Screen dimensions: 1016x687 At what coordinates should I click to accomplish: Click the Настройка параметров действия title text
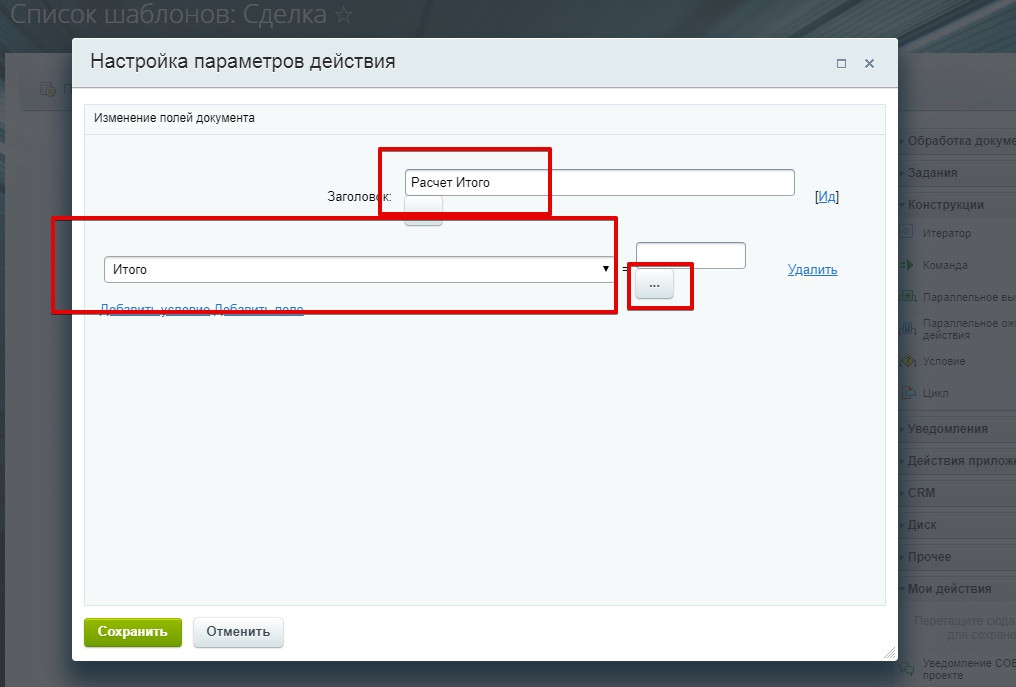(x=243, y=61)
